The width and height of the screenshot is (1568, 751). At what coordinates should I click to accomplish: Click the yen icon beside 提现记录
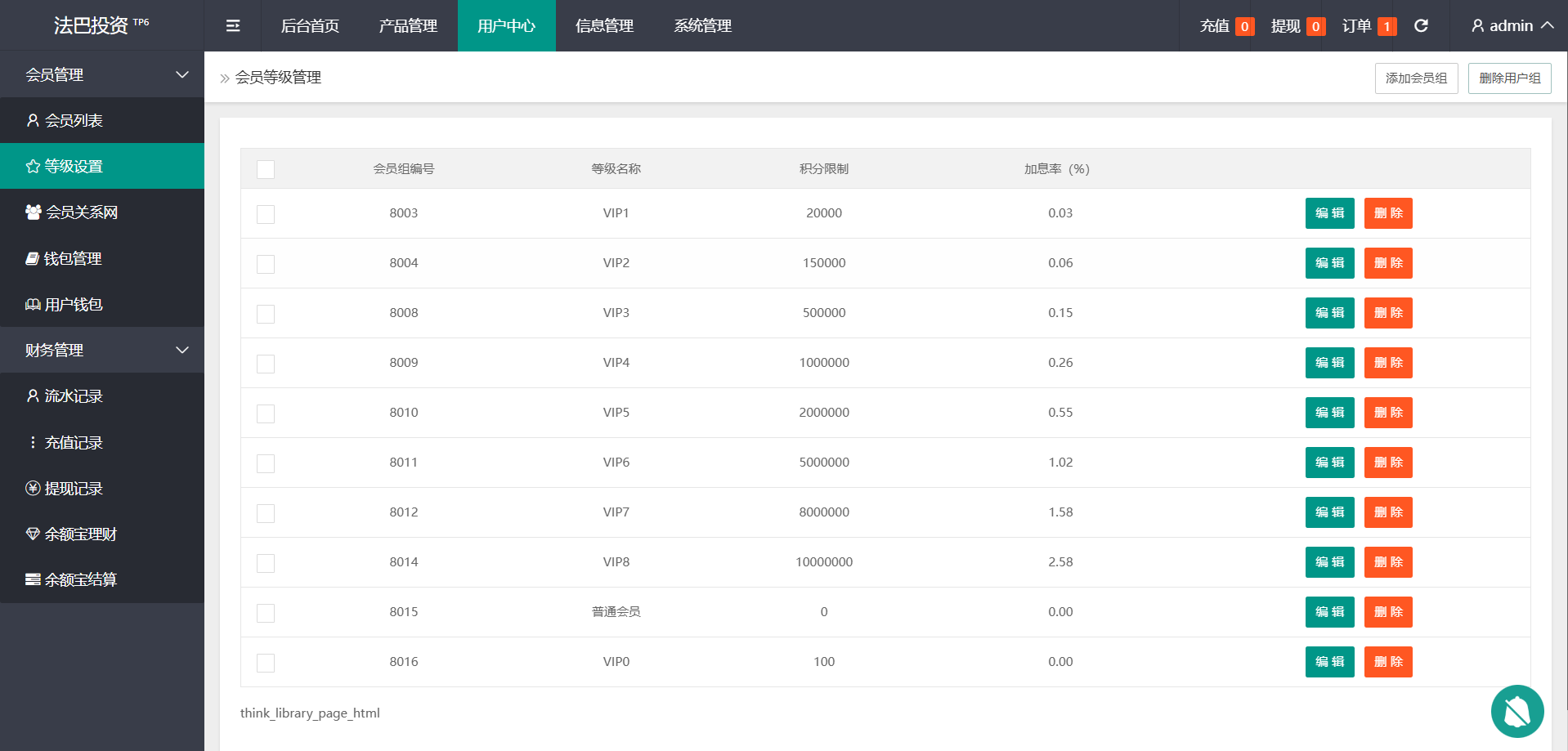[x=33, y=489]
